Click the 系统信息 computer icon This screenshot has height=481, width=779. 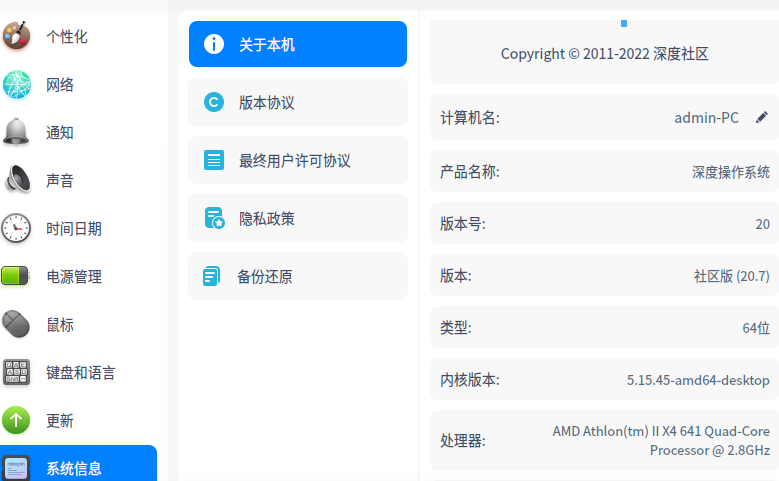click(16, 468)
